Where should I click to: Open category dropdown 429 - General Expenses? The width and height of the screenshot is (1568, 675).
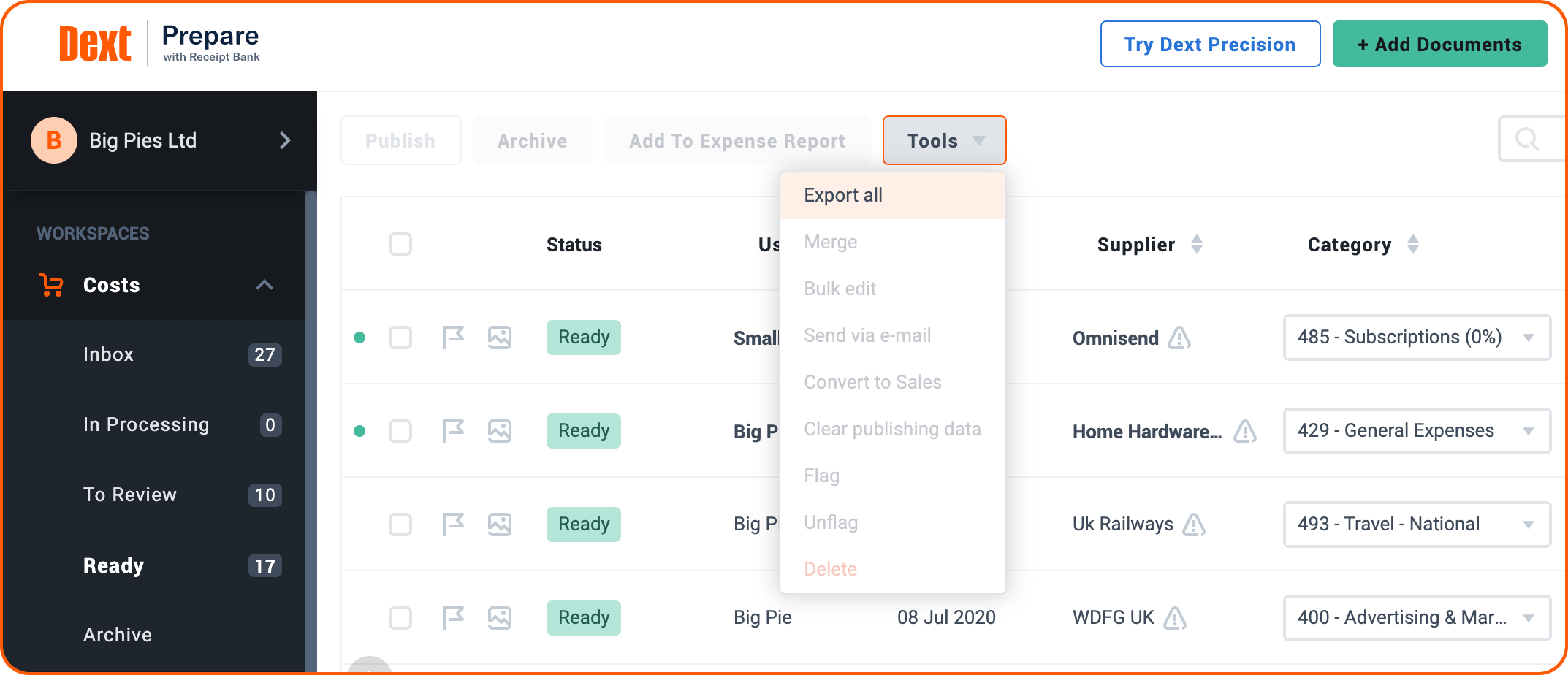(1417, 431)
